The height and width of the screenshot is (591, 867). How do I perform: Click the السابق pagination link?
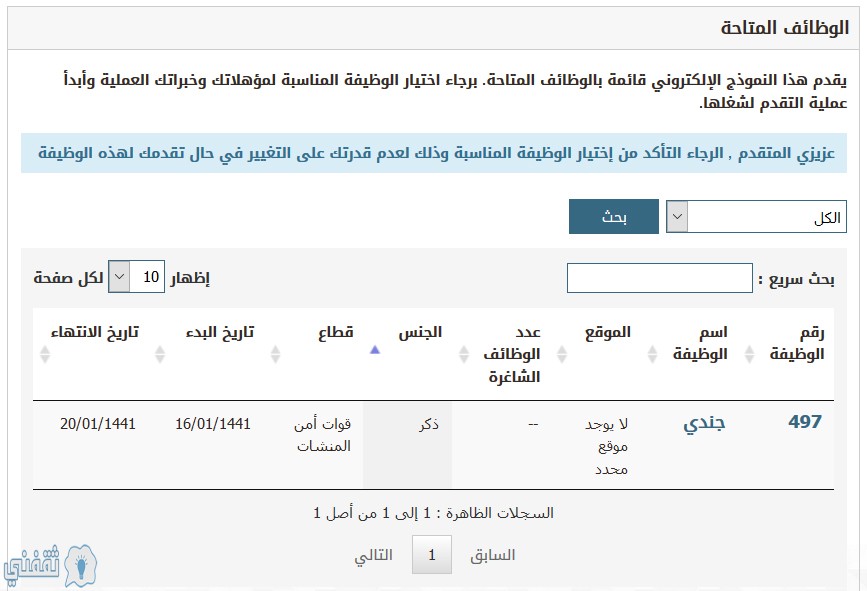coord(493,555)
